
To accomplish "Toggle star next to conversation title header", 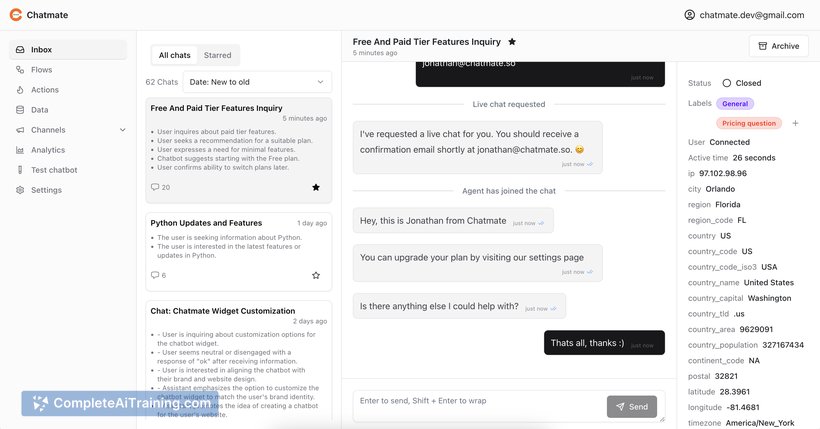I will (512, 42).
